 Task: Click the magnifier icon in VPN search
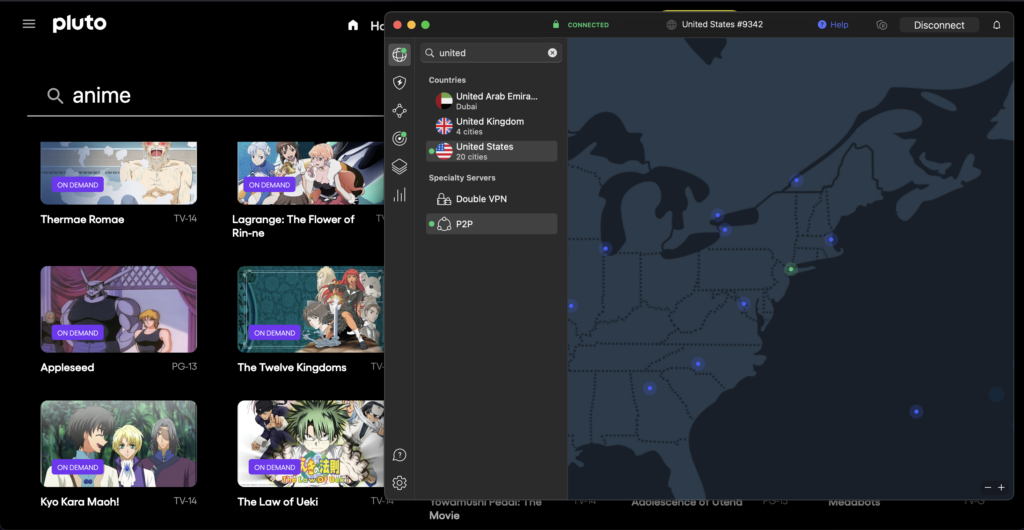430,53
